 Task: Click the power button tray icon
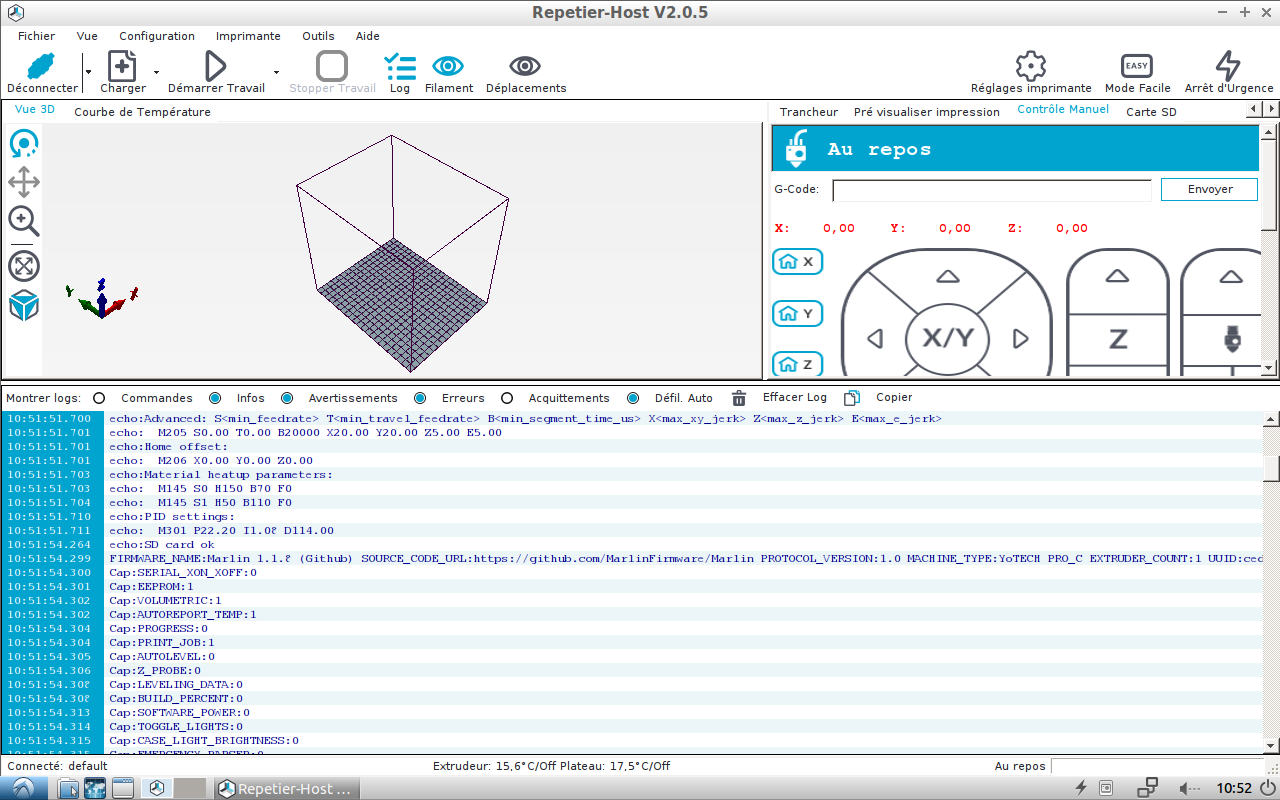[1267, 788]
